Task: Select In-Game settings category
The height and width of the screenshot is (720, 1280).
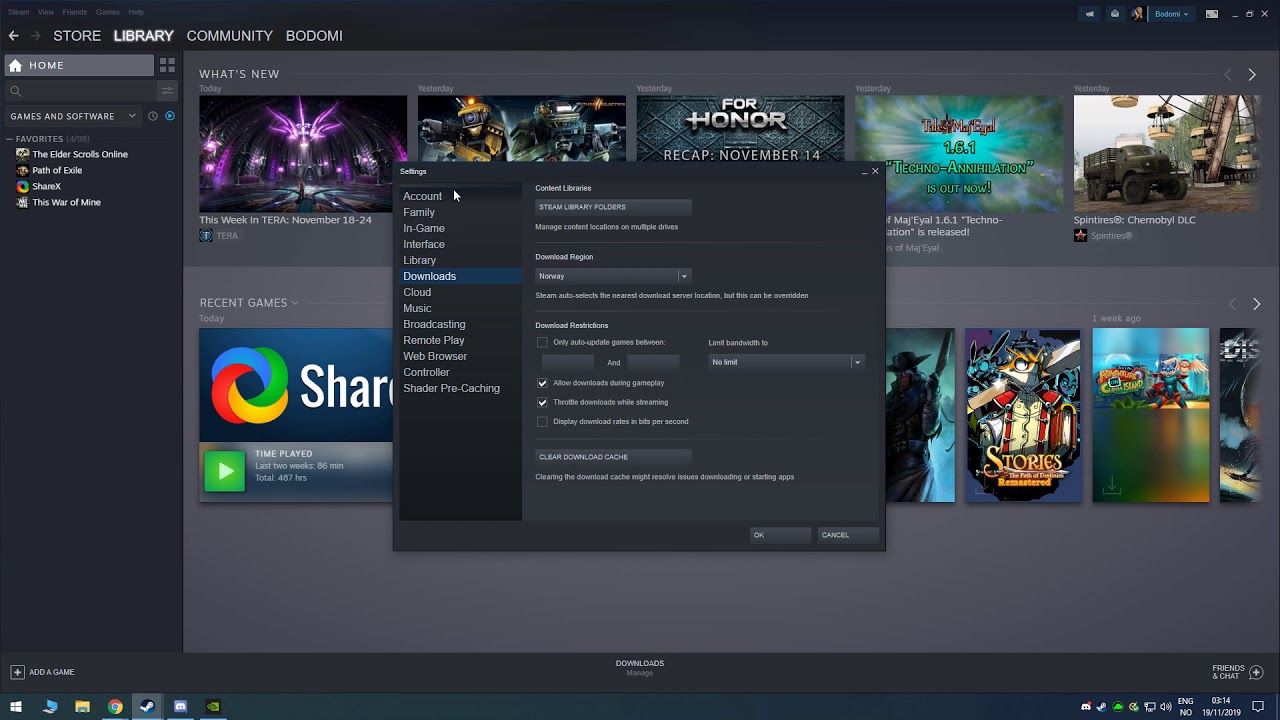Action: [x=424, y=228]
